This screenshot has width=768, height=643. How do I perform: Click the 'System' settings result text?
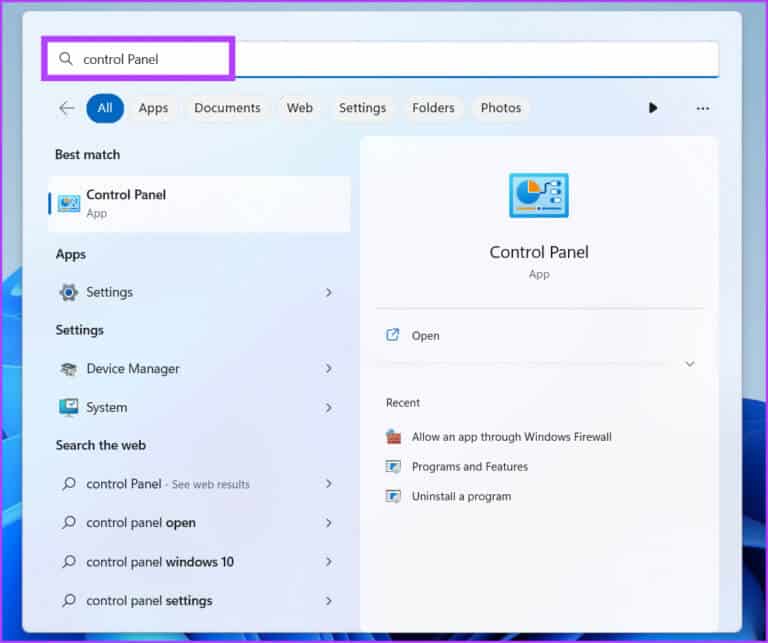click(107, 407)
